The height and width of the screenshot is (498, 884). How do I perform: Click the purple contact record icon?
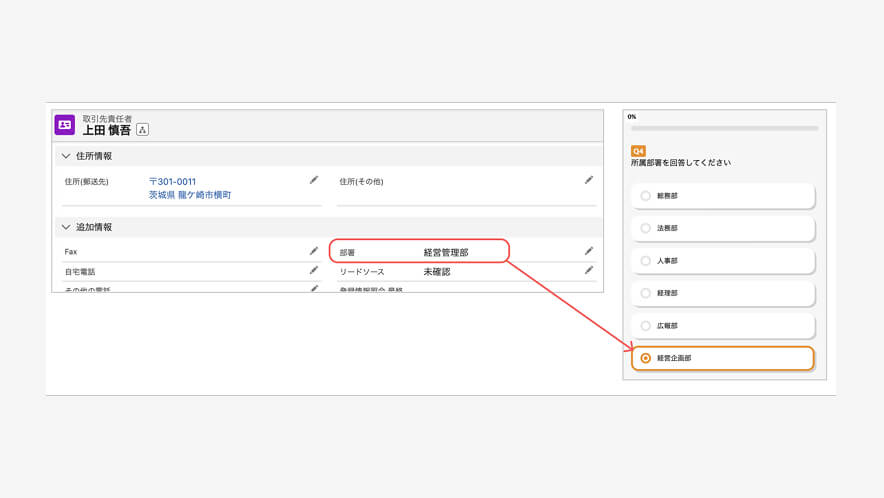pyautogui.click(x=65, y=125)
